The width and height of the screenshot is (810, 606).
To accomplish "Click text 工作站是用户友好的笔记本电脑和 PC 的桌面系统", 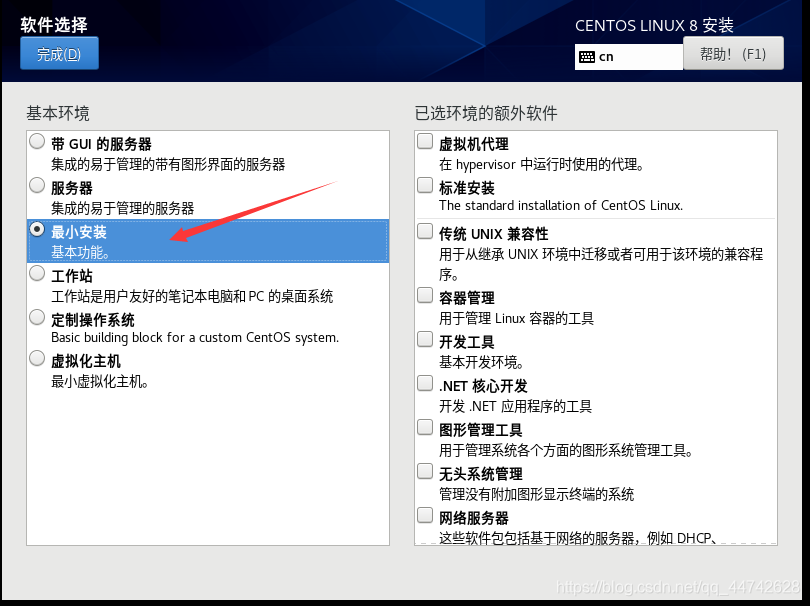I will click(192, 297).
